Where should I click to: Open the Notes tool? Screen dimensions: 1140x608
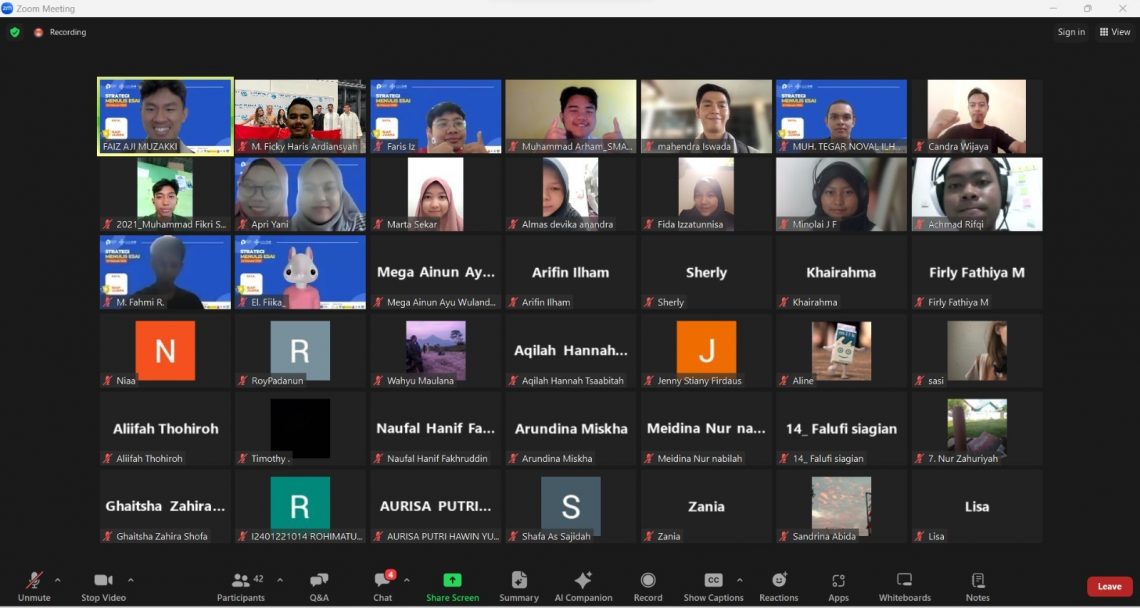pos(978,586)
